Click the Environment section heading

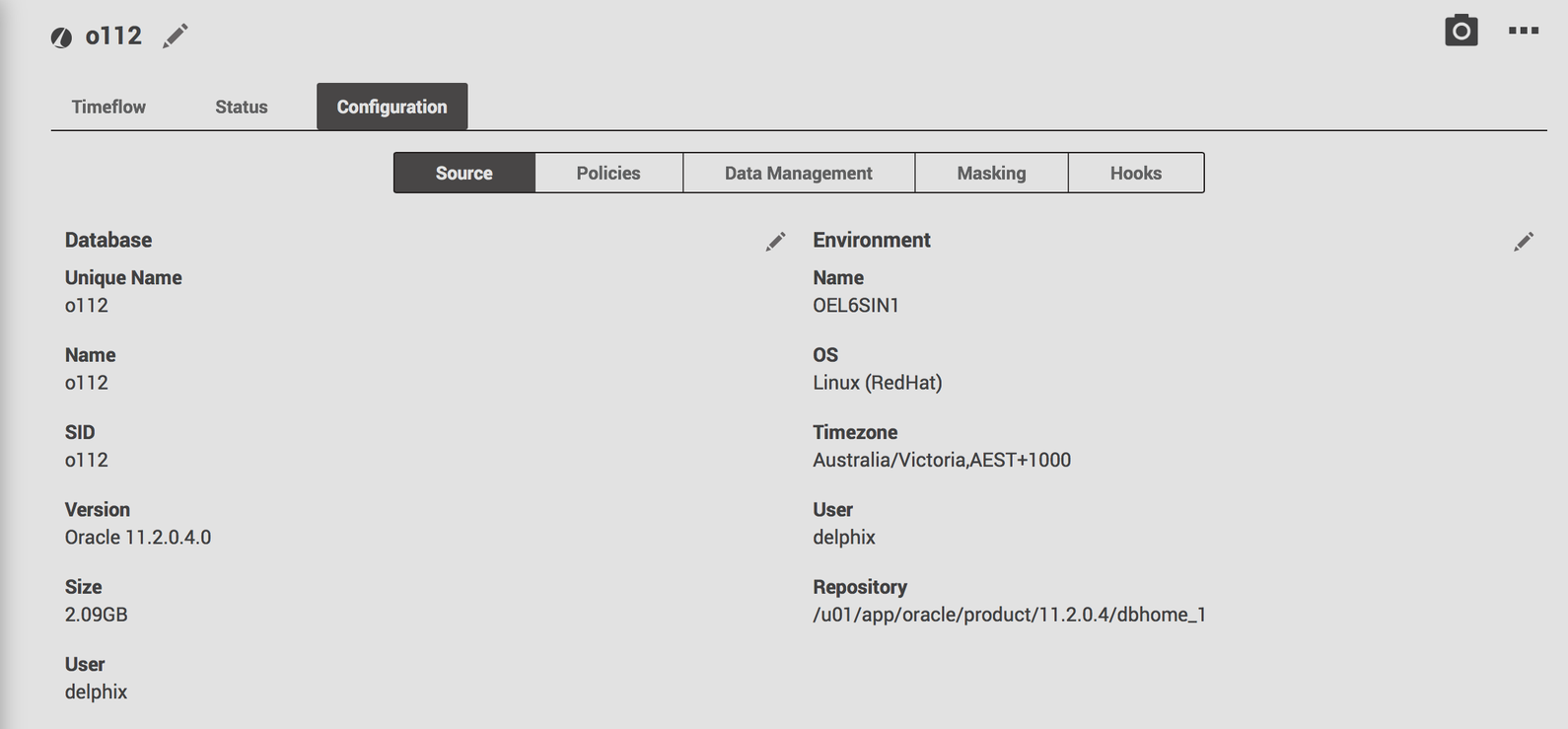tap(872, 240)
